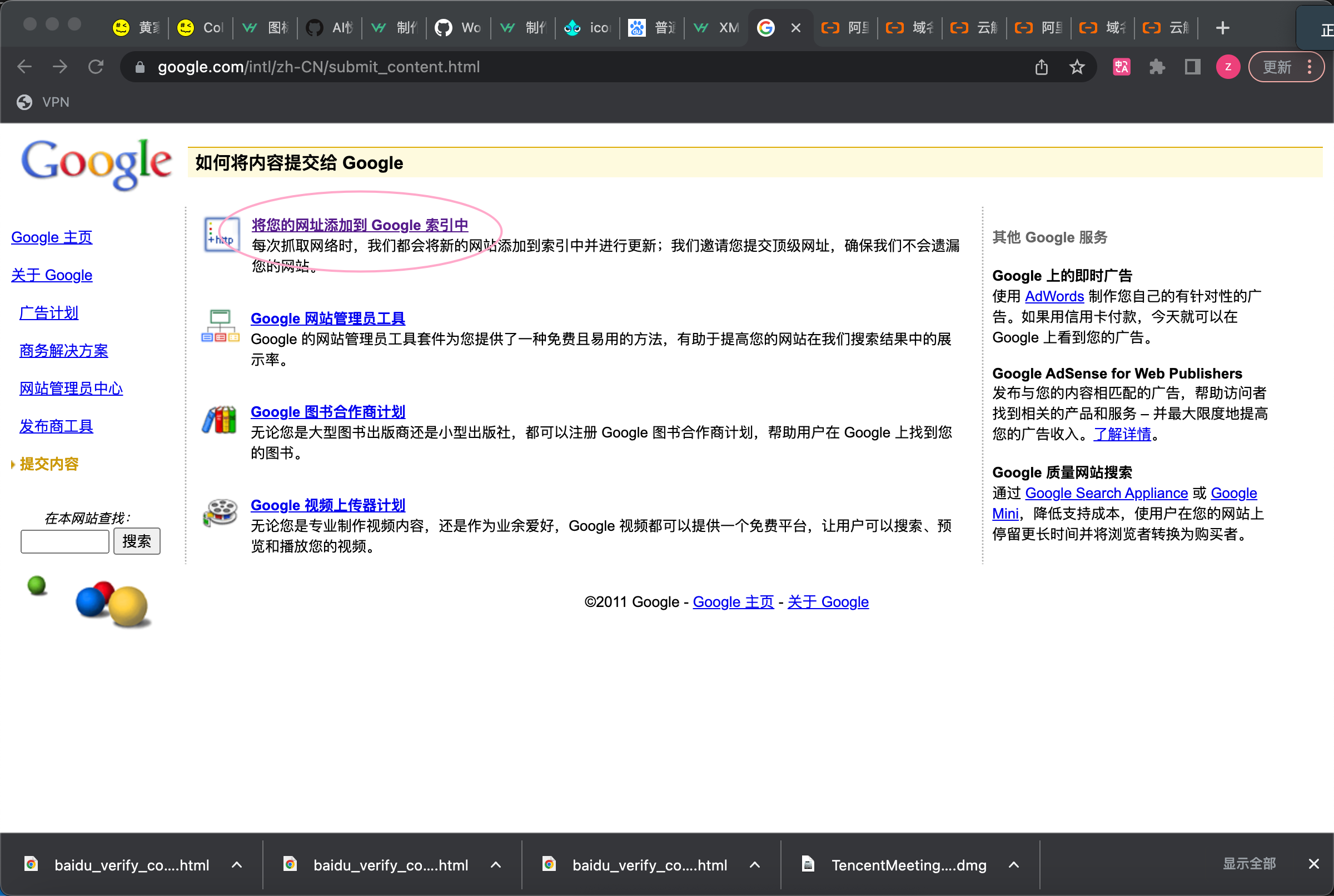The width and height of the screenshot is (1334, 896).
Task: Click the webmaster tools sitemap icon
Action: pos(220,326)
